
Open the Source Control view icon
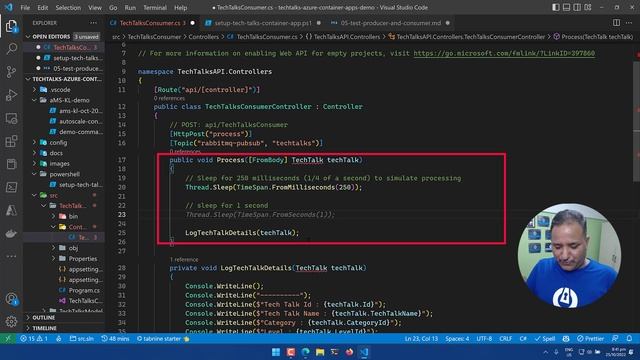11,72
